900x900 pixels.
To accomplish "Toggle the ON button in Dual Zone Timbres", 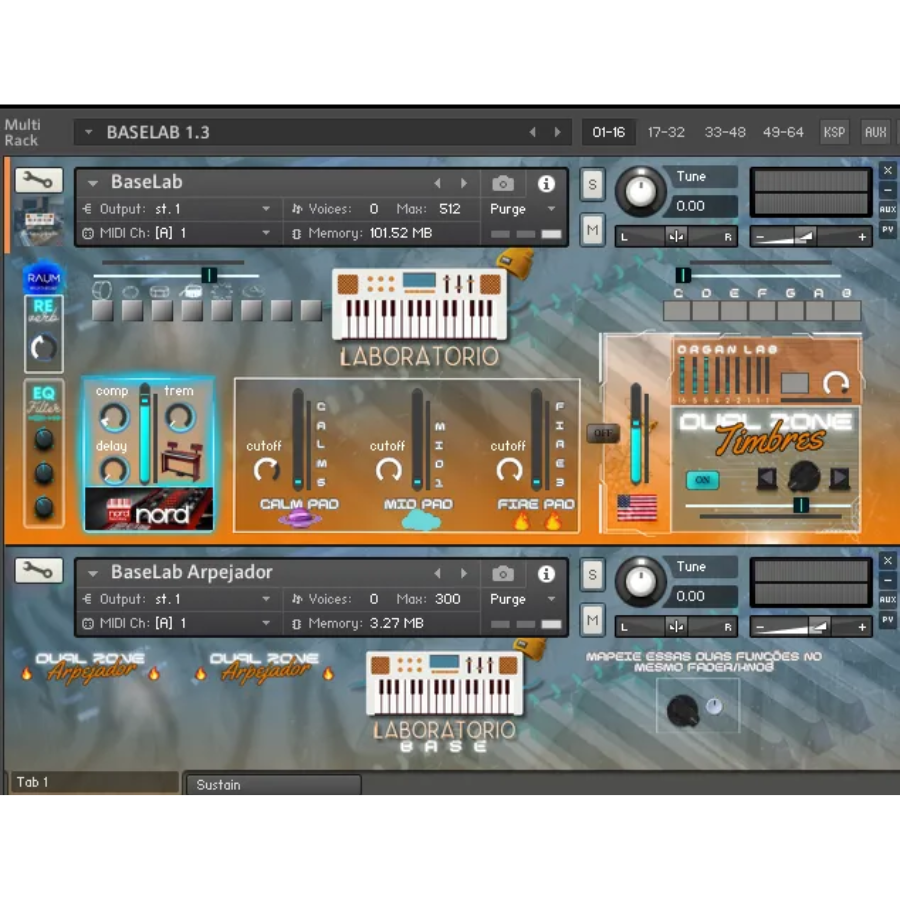I will [x=703, y=480].
